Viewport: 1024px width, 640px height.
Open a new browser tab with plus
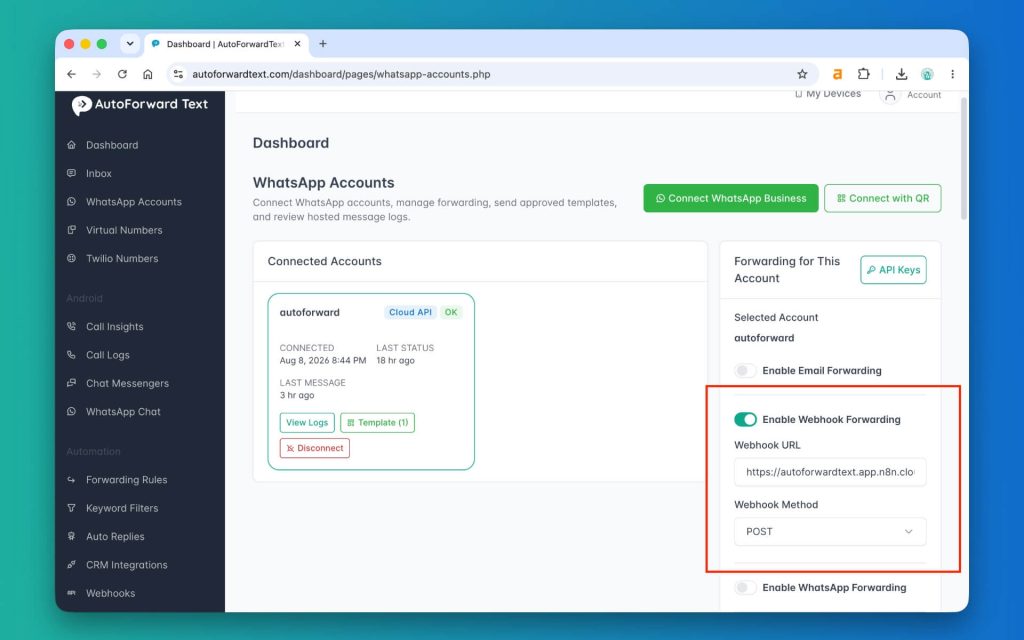click(323, 44)
